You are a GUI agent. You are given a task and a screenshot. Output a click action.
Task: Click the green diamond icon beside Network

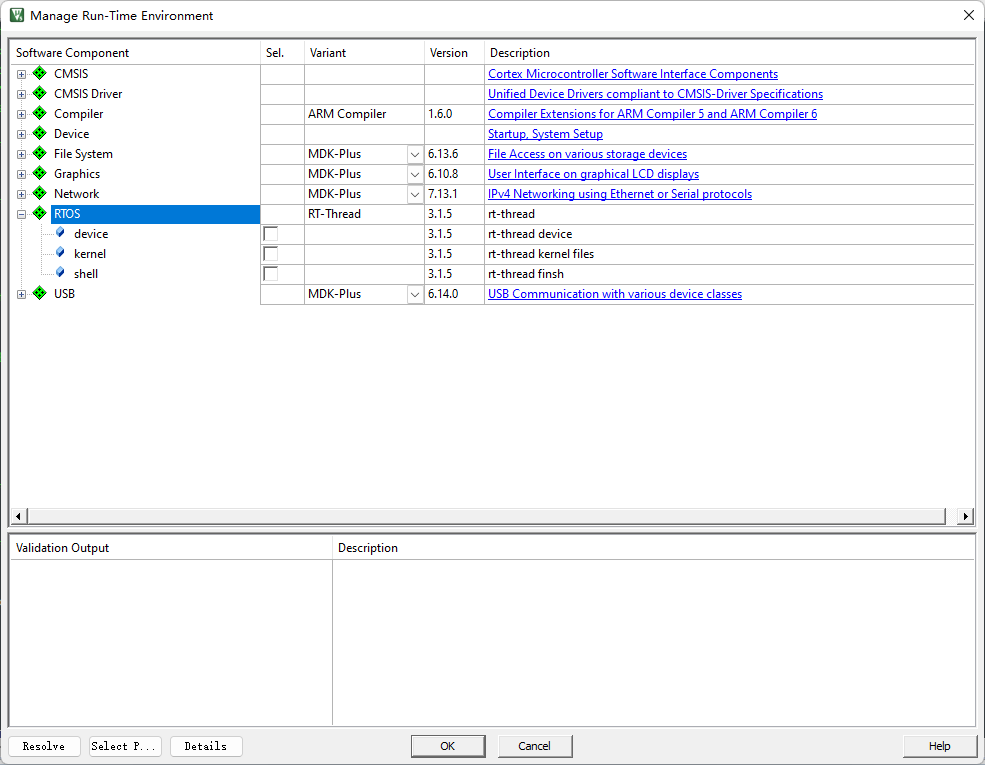[x=40, y=194]
